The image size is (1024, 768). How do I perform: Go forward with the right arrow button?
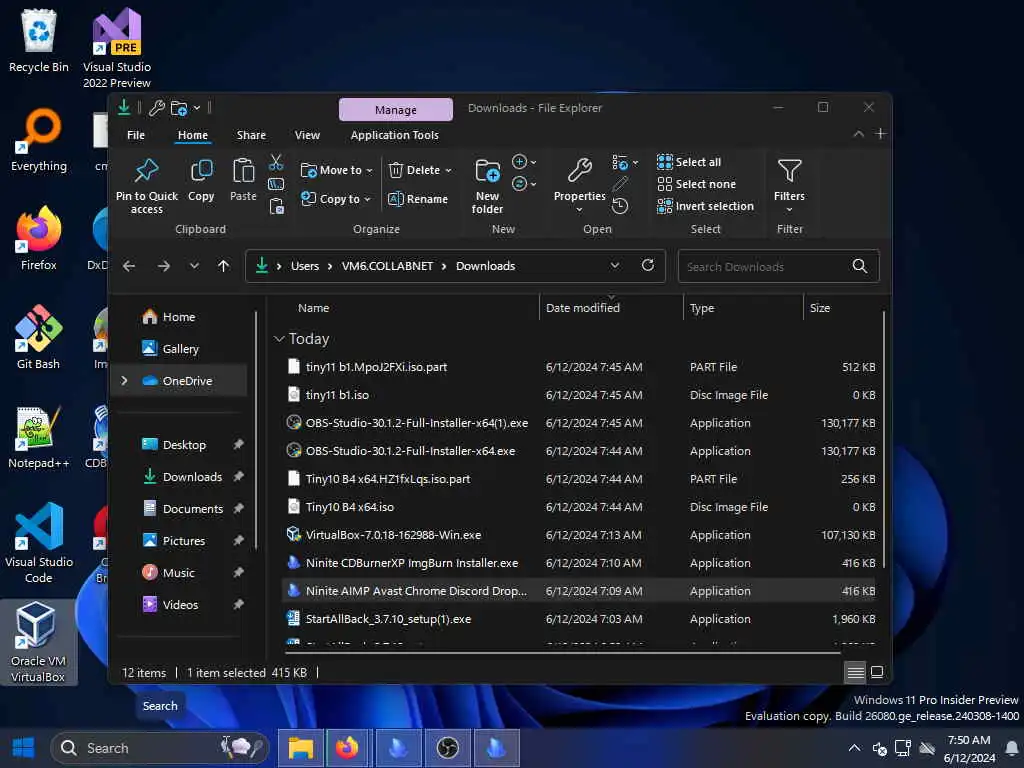pyautogui.click(x=163, y=266)
